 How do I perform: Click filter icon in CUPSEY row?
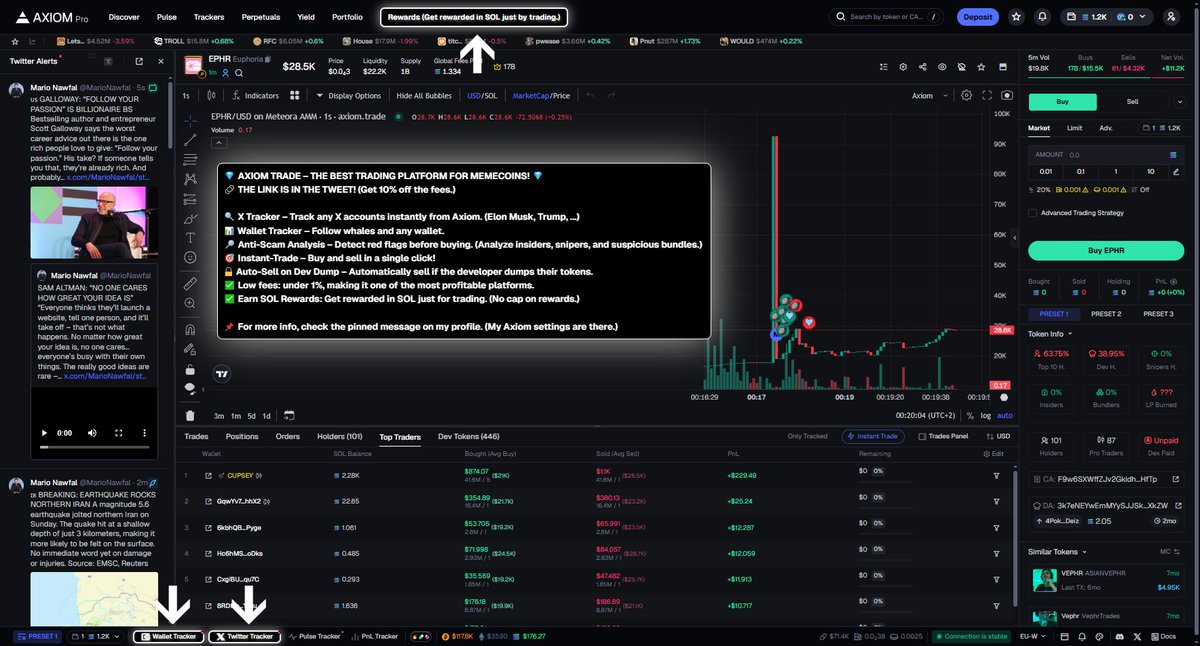coord(996,475)
